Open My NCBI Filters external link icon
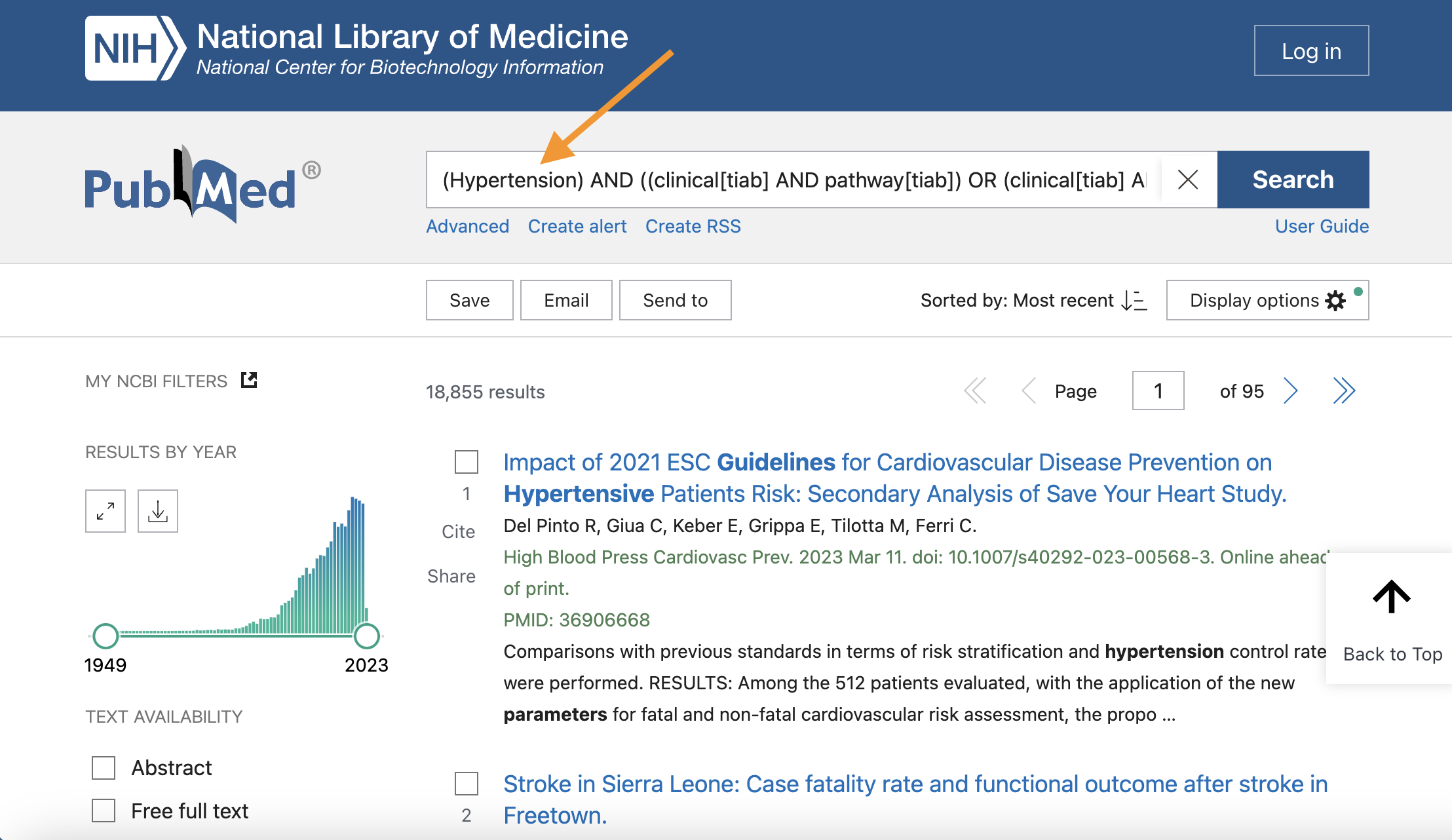The width and height of the screenshot is (1452, 840). coord(249,380)
